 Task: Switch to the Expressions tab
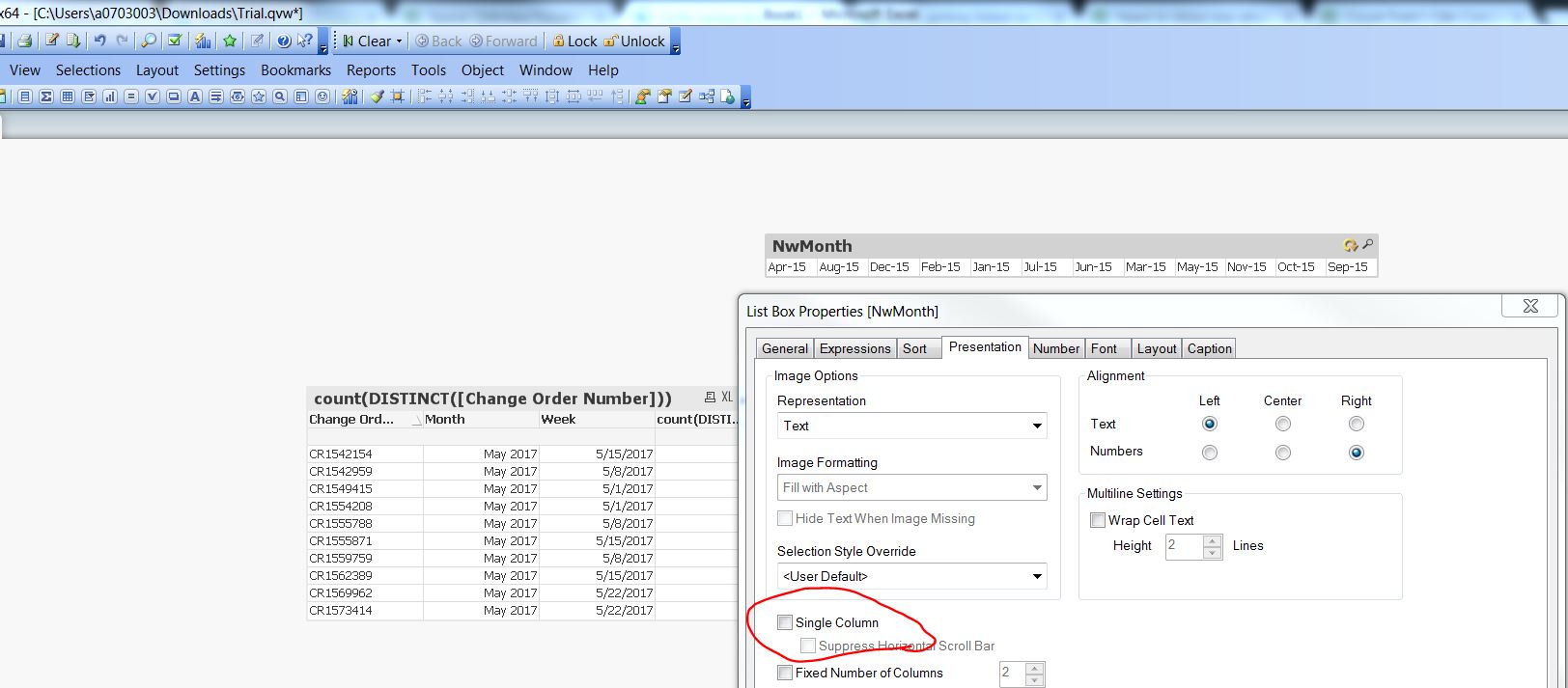coord(855,348)
